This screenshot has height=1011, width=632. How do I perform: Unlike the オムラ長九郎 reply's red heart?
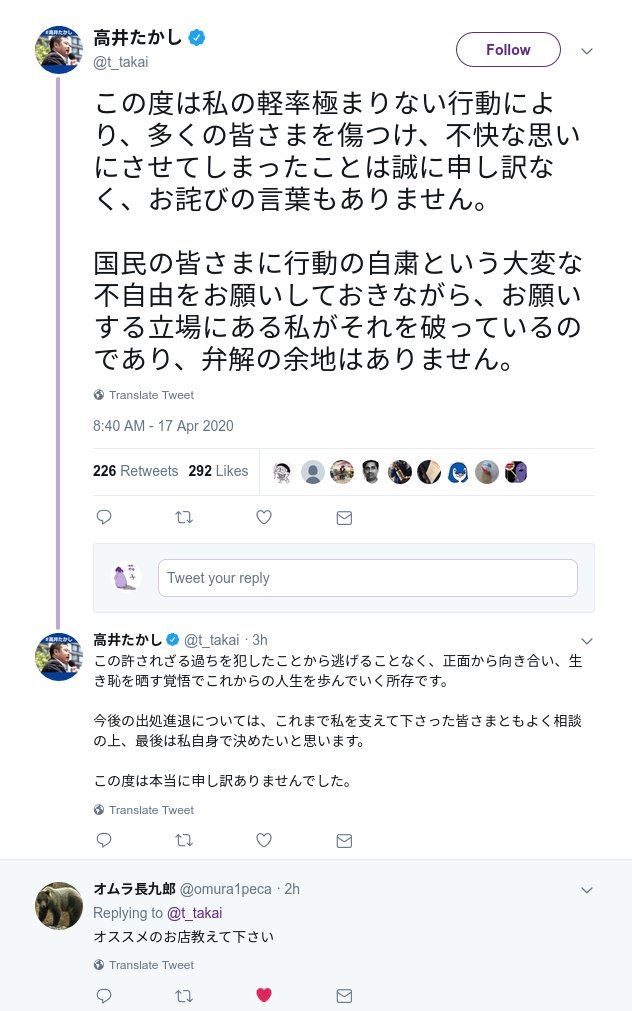click(264, 995)
